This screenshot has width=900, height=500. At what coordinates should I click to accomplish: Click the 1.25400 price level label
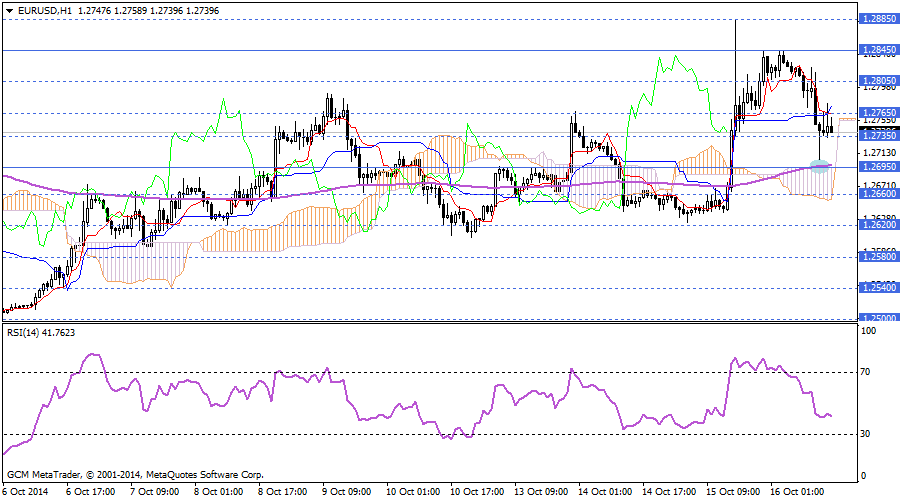(x=878, y=287)
